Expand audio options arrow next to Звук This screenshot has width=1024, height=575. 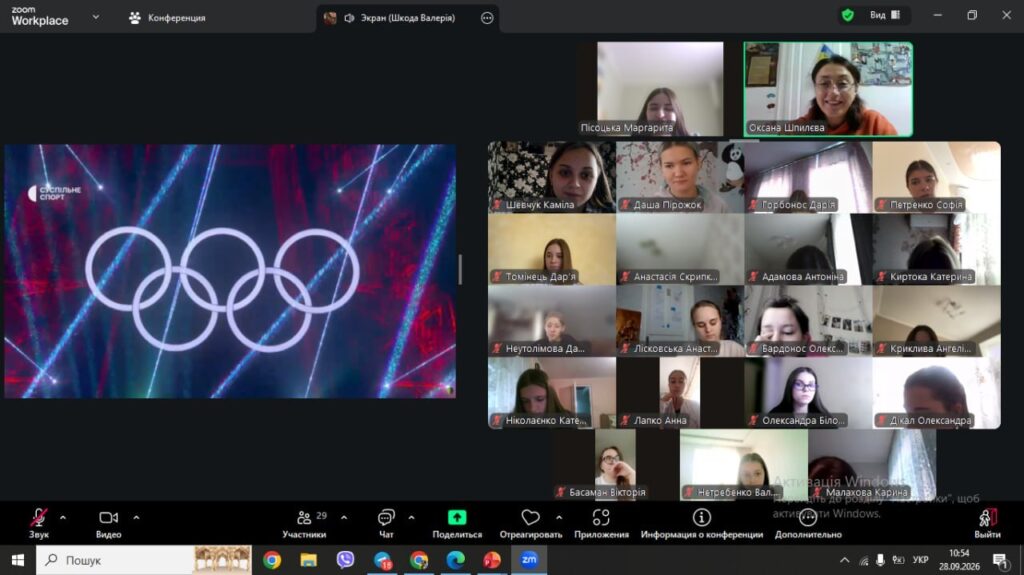point(63,518)
